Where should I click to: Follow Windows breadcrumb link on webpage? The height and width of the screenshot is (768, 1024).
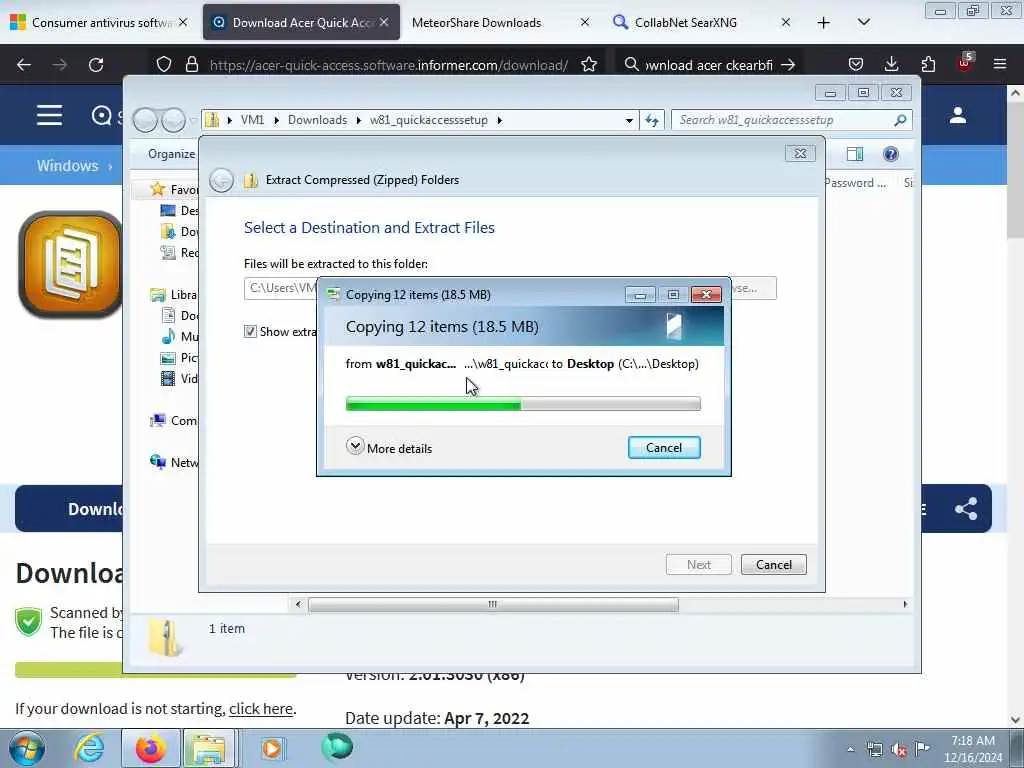[67, 166]
